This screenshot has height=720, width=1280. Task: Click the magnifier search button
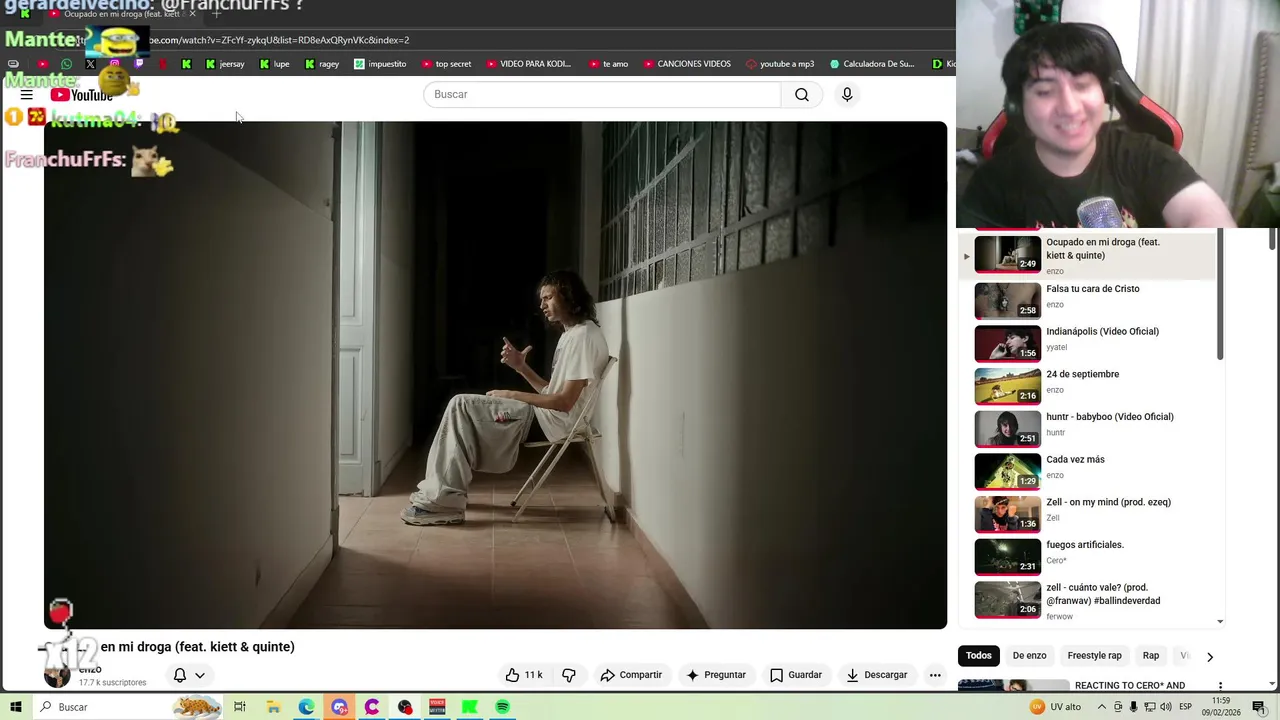pyautogui.click(x=802, y=94)
